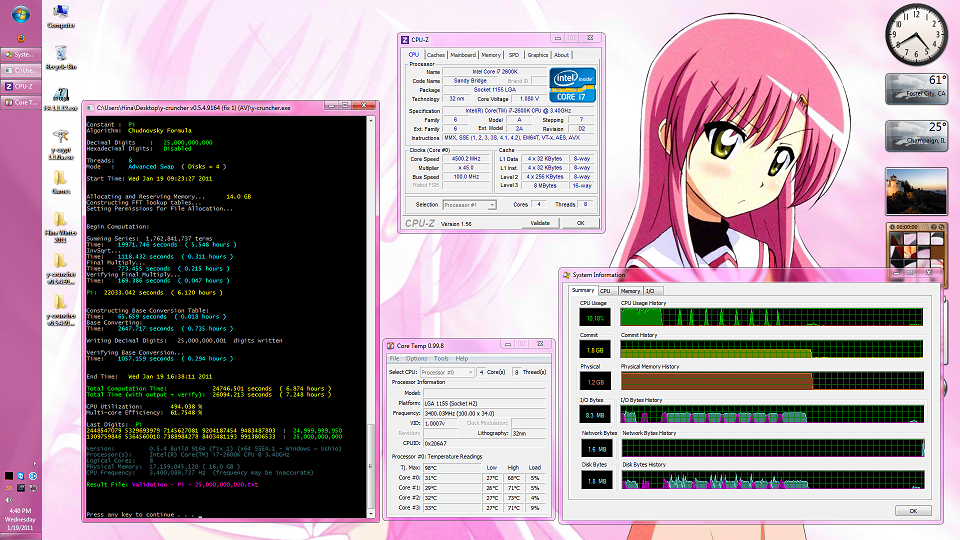Viewport: 960px width, 540px height.
Task: Open the Champaign weather gadget
Action: [x=915, y=135]
